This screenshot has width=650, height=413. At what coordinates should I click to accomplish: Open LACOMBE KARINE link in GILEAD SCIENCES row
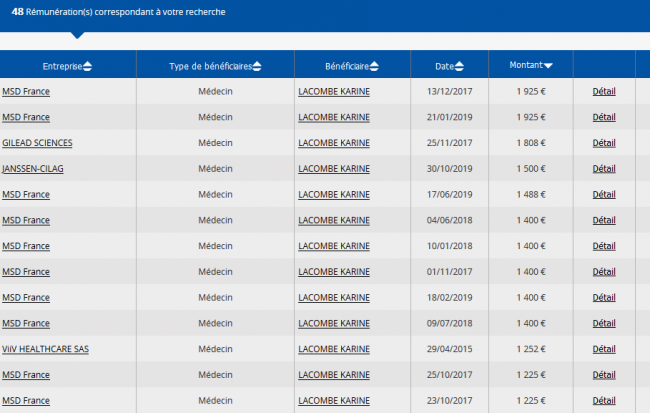[x=334, y=143]
